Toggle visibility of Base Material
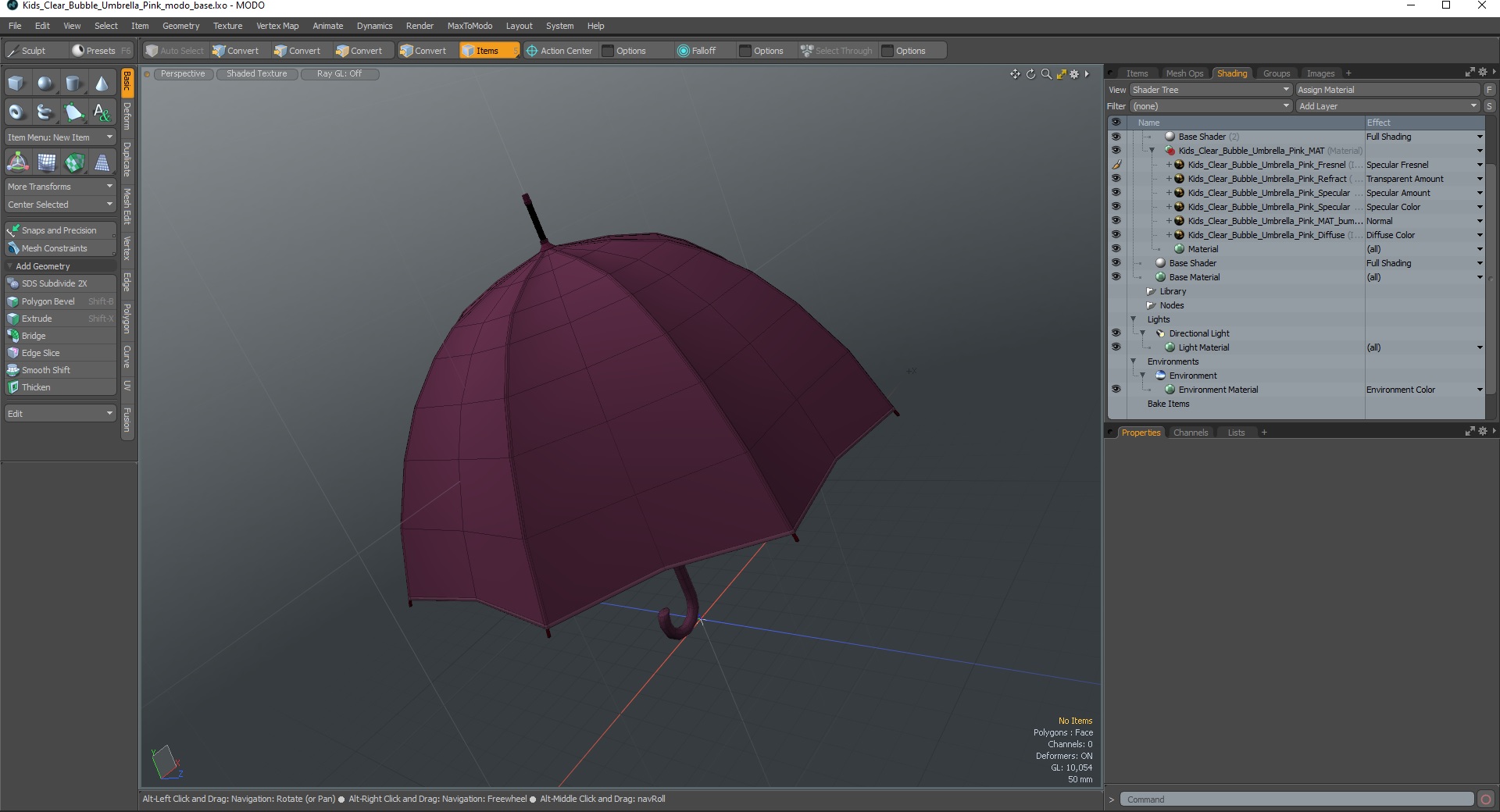 (x=1116, y=277)
